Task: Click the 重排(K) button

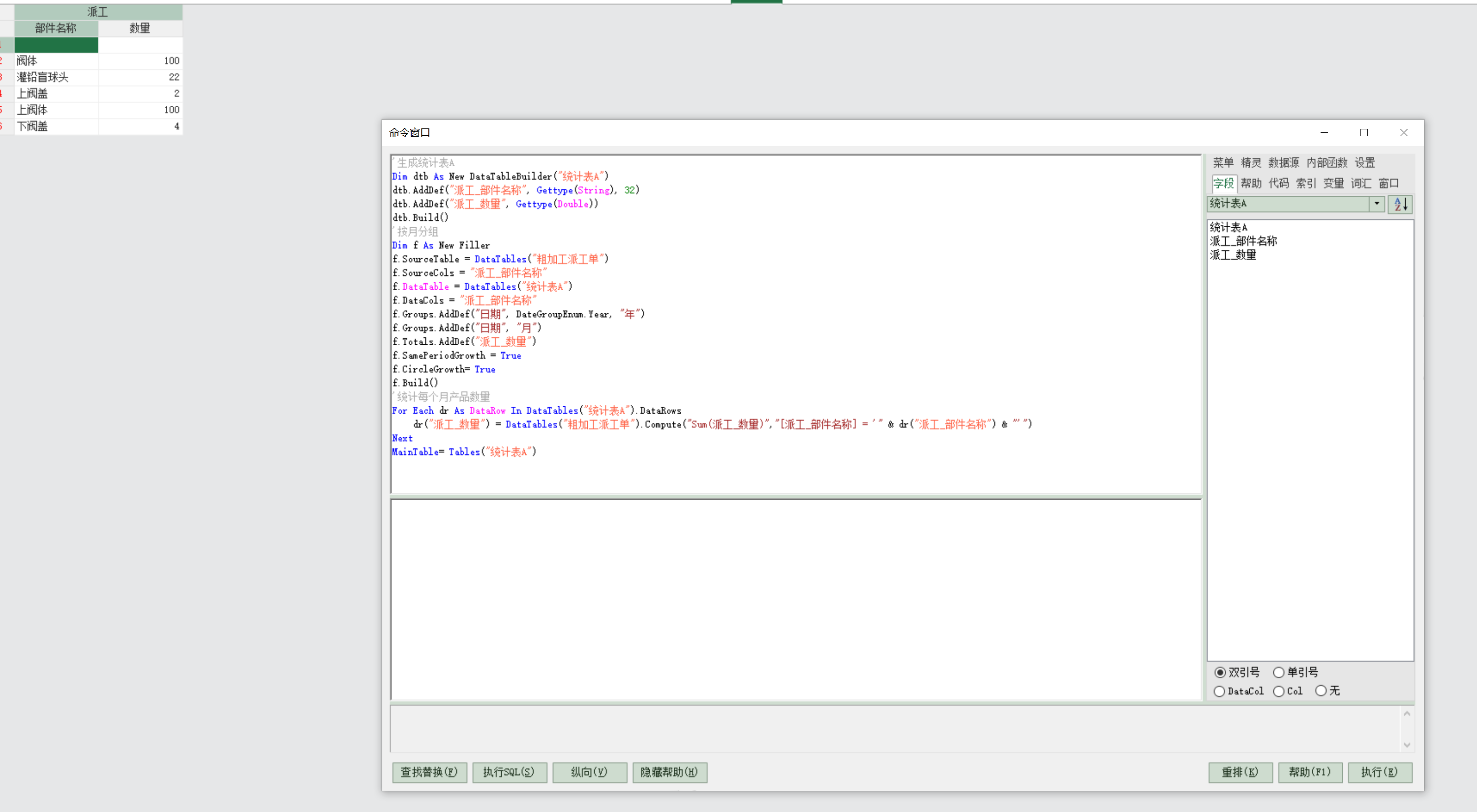Action: click(1240, 773)
